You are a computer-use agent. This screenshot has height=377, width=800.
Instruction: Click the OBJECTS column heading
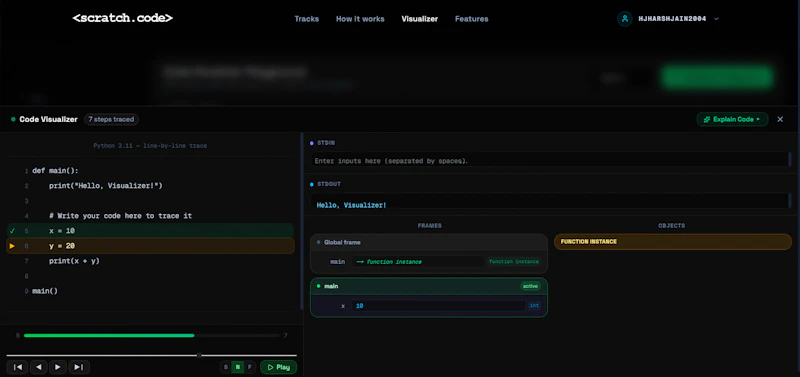[671, 225]
